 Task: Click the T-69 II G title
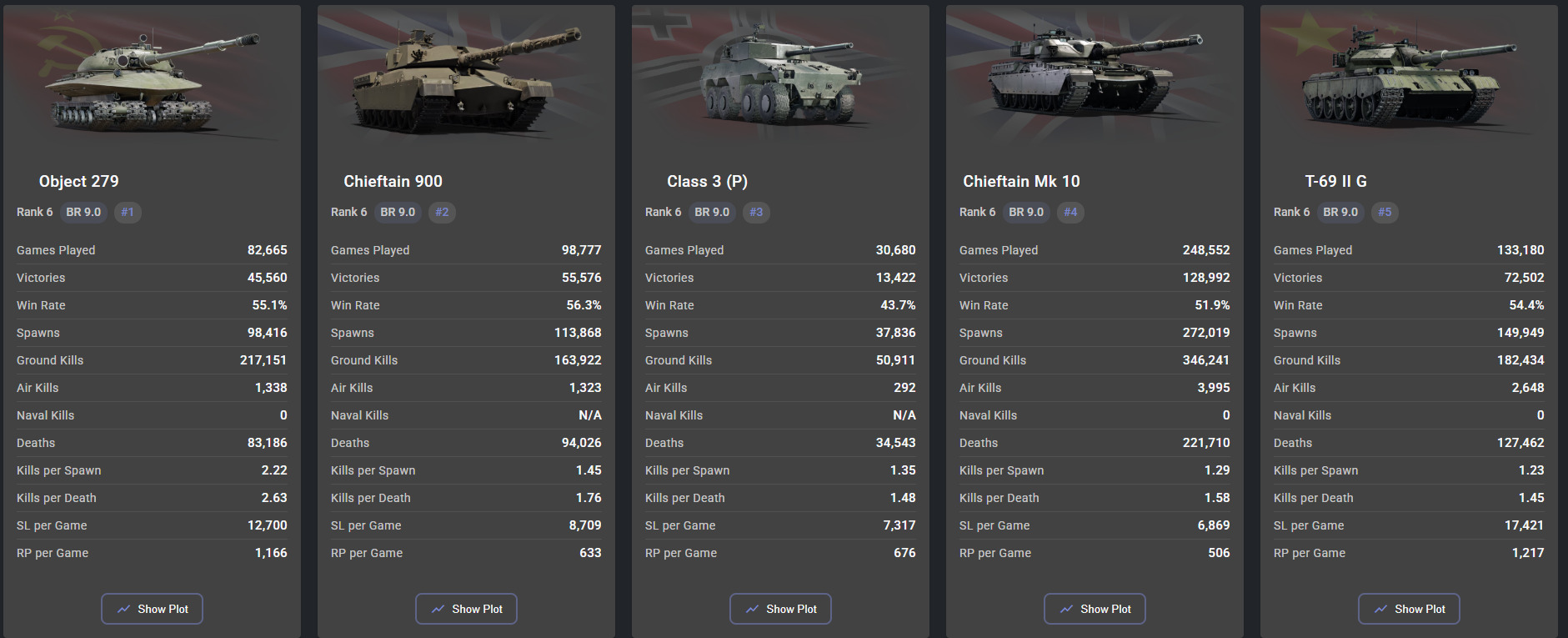point(1335,181)
